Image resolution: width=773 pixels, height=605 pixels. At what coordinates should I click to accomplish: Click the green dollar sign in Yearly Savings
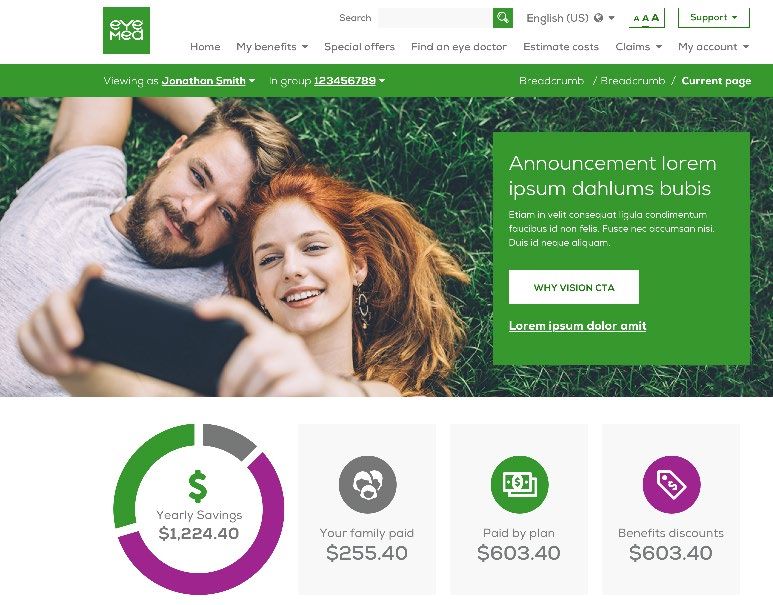(198, 487)
